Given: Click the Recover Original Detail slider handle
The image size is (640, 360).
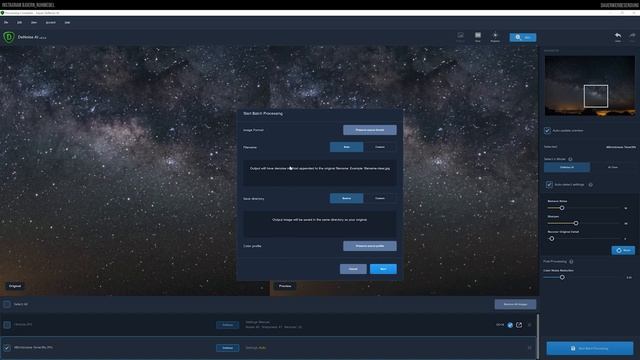Looking at the screenshot, I should coord(551,238).
